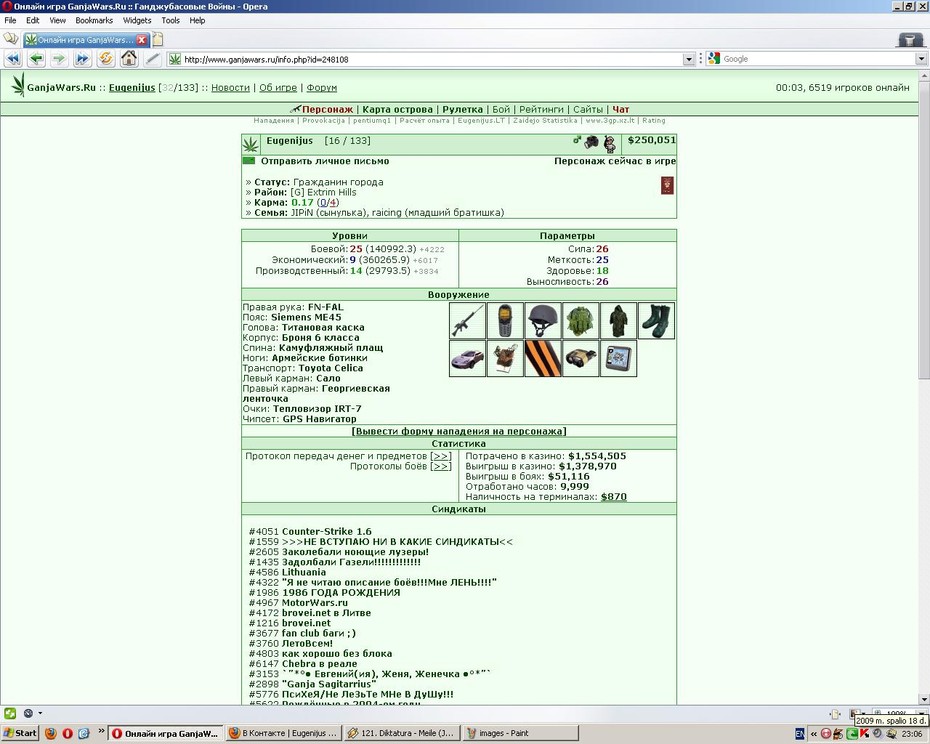Click the Fast Forward navigation button

tap(82, 59)
